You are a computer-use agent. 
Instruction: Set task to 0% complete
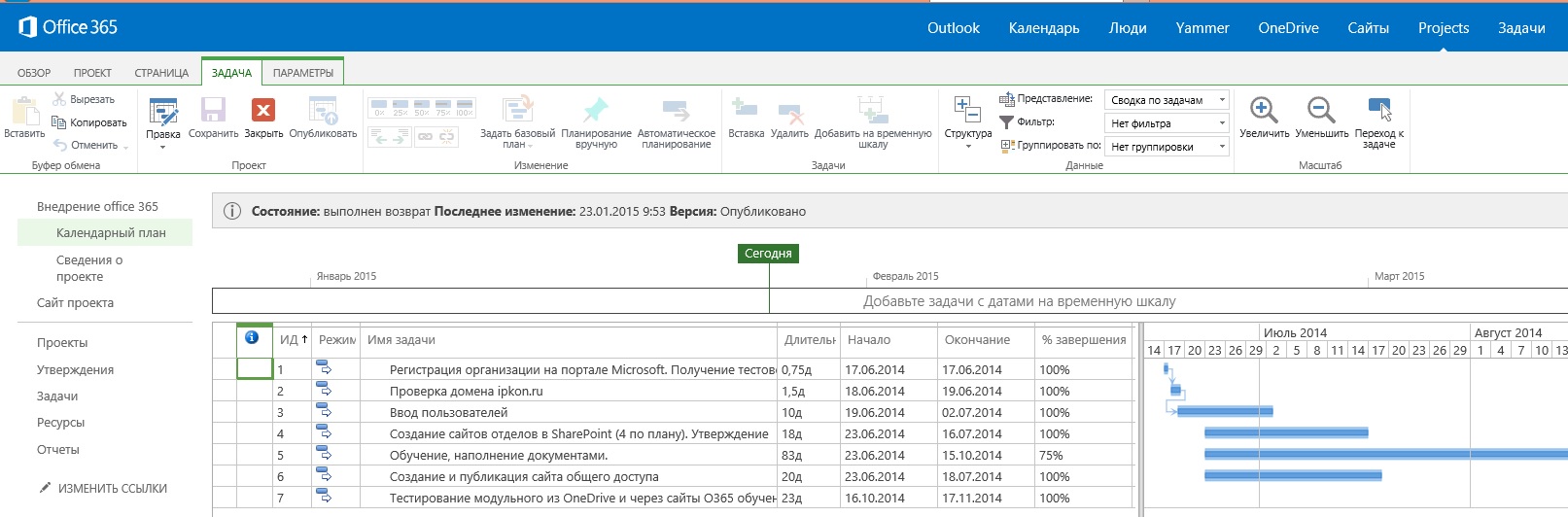(379, 107)
